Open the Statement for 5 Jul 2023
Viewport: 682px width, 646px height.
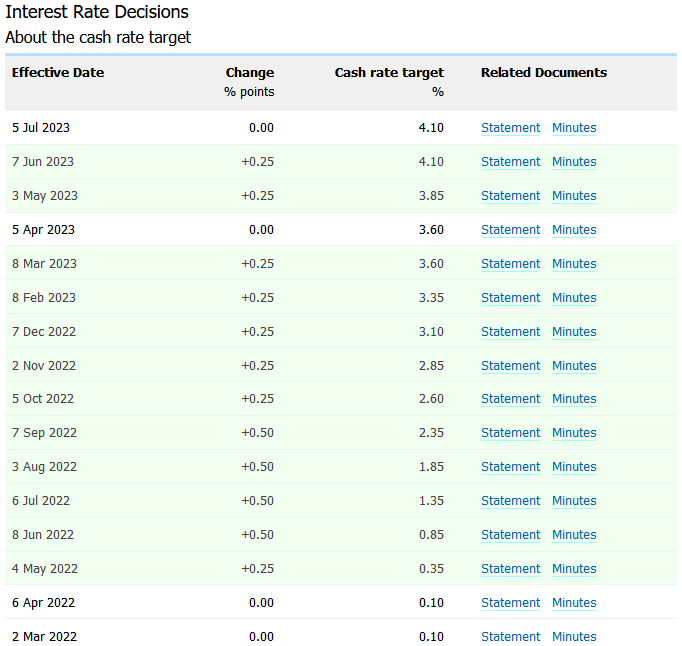point(510,128)
